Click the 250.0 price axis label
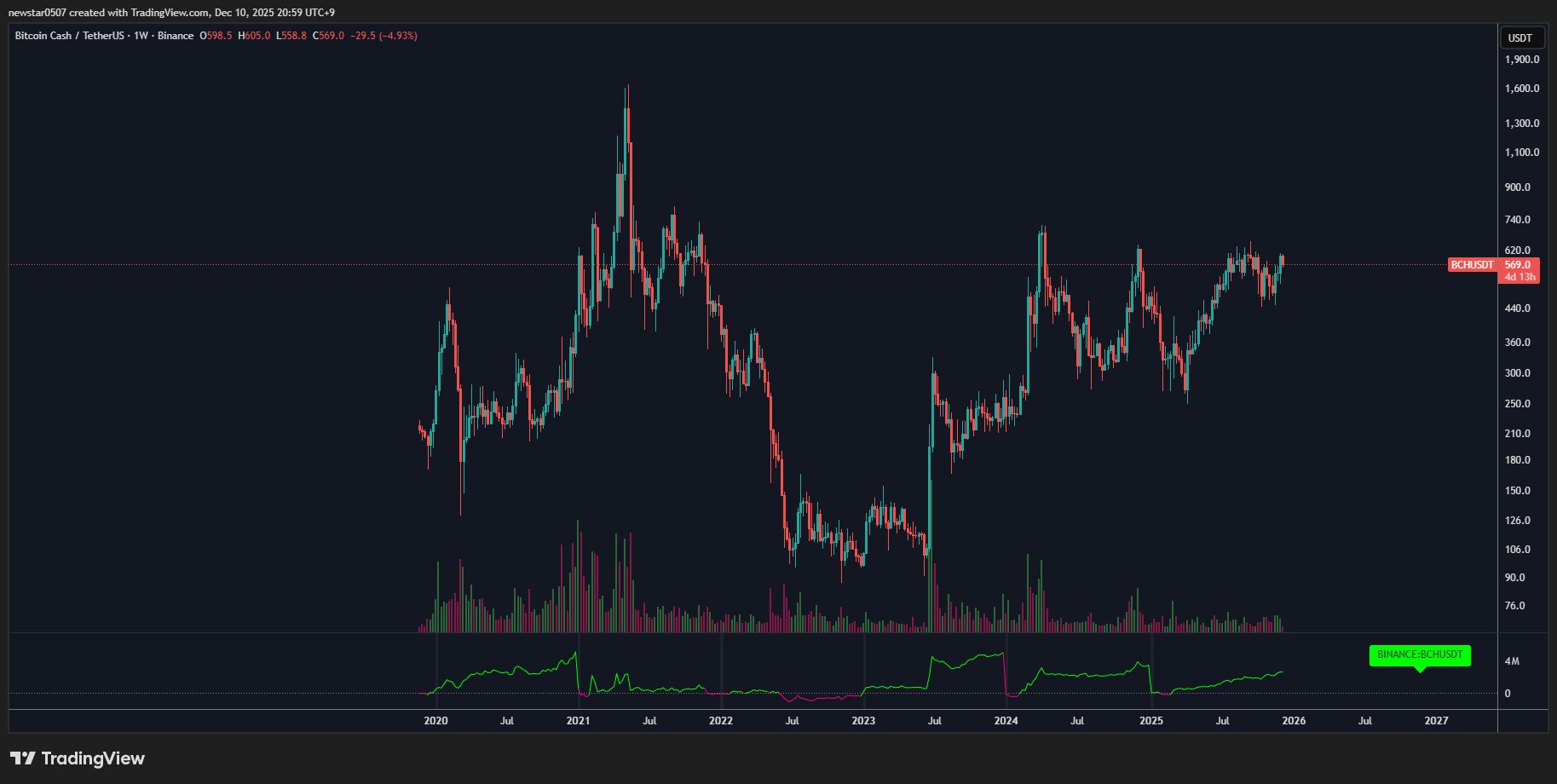The image size is (1557, 784). (1518, 404)
